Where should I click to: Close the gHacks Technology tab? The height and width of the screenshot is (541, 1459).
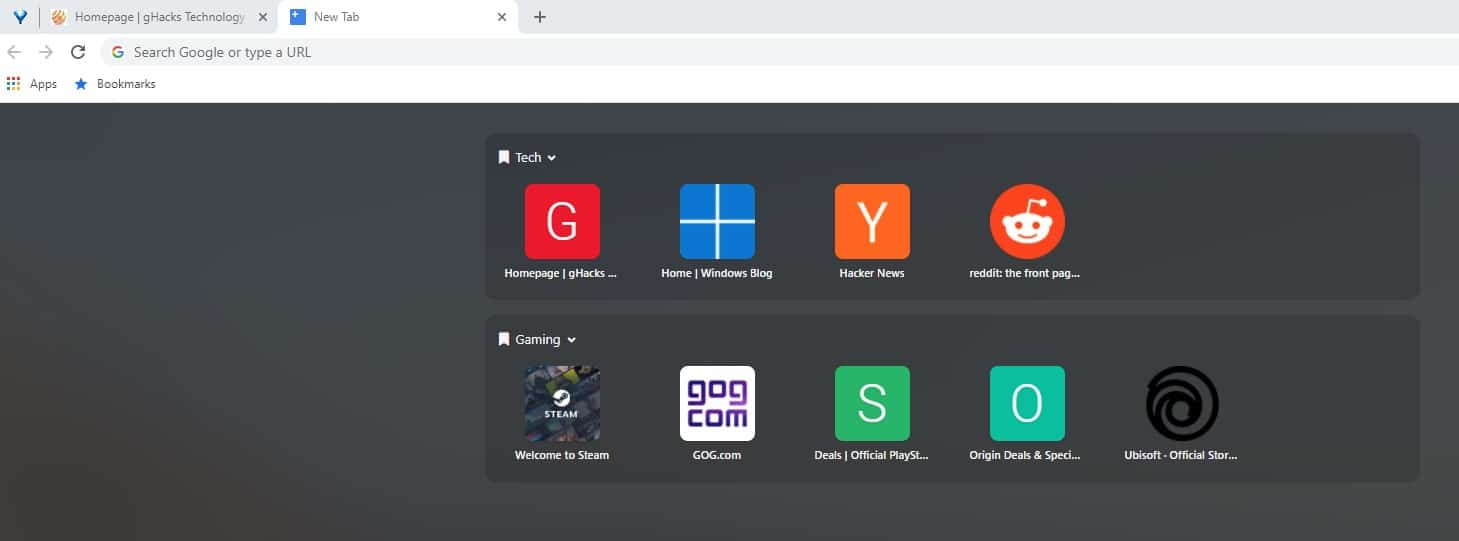[x=263, y=17]
